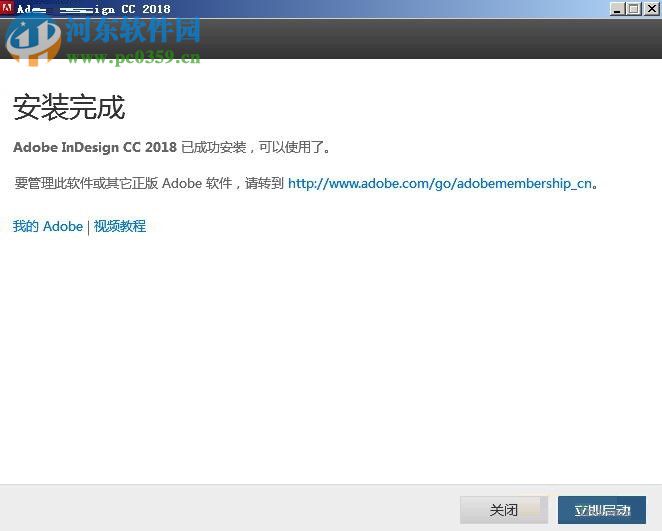Minimize the installer window
662x531 pixels.
tap(617, 8)
